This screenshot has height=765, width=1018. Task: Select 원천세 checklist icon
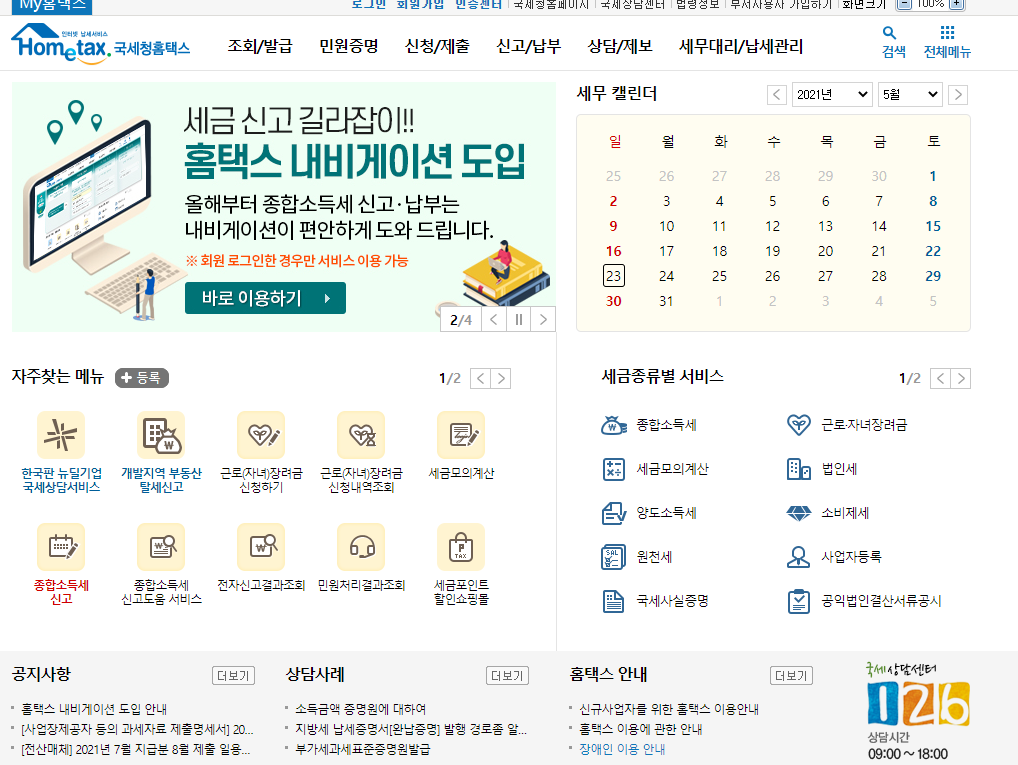point(614,557)
